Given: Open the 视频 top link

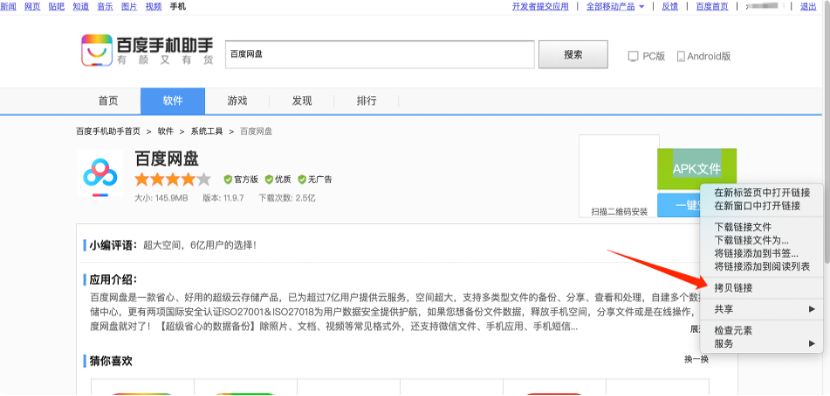Looking at the screenshot, I should 154,6.
